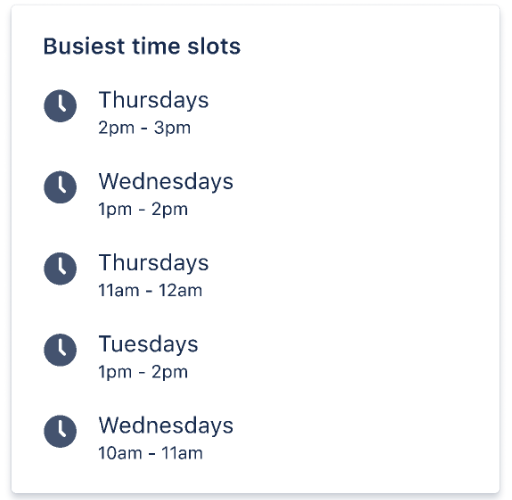
Task: Click the clock icon next to Wednesdays 1pm slot
Action: click(x=60, y=187)
